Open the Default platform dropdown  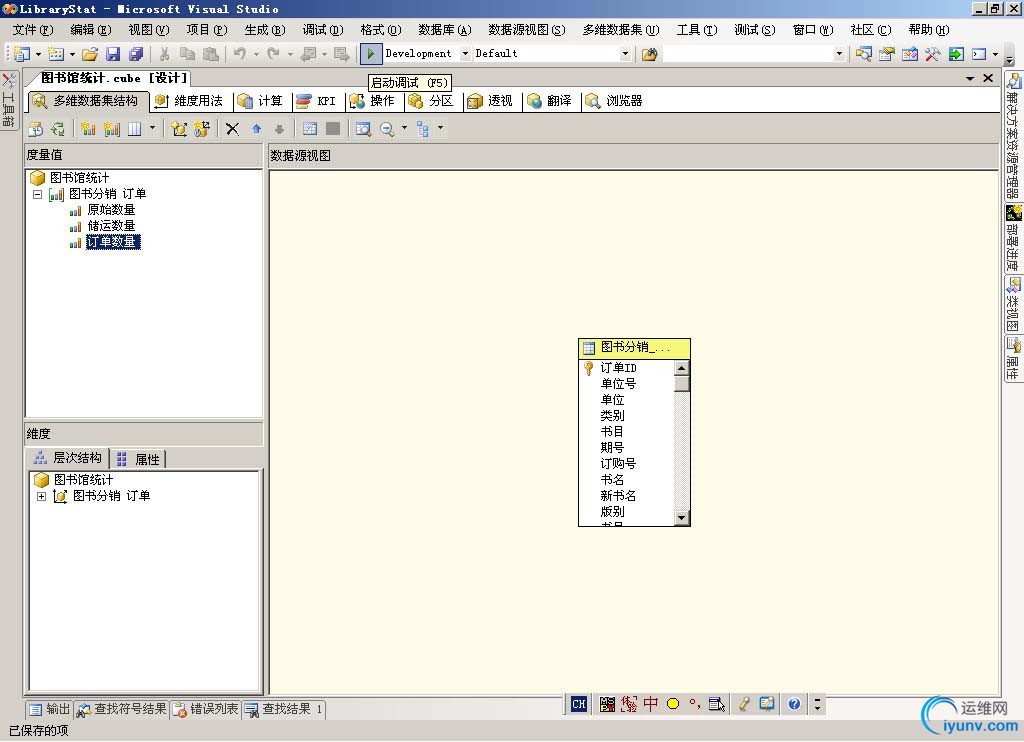click(625, 54)
